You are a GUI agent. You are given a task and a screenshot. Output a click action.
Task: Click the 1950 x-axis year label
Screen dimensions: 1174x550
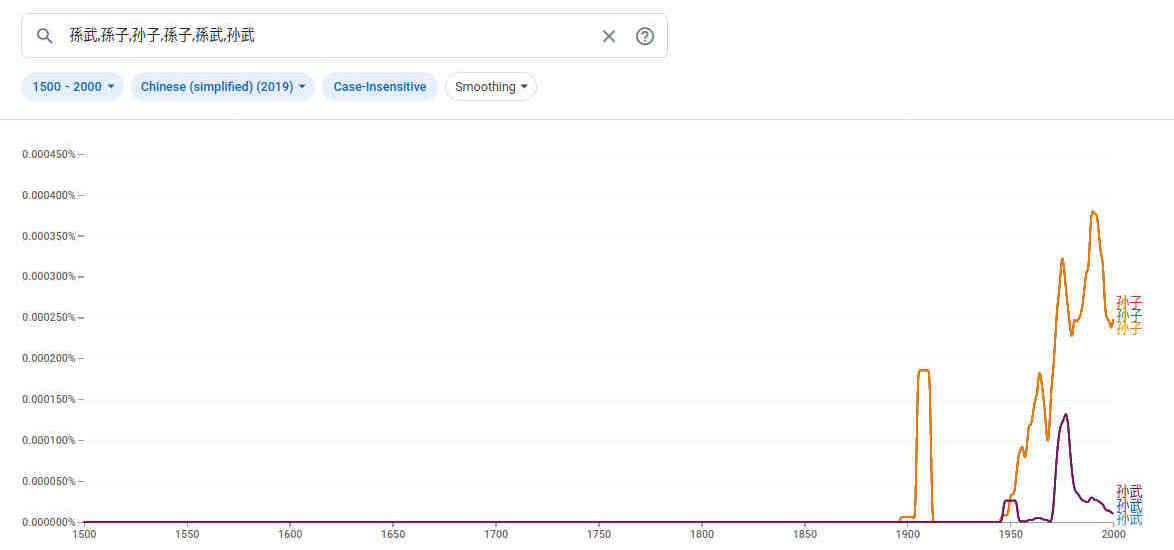click(1010, 535)
